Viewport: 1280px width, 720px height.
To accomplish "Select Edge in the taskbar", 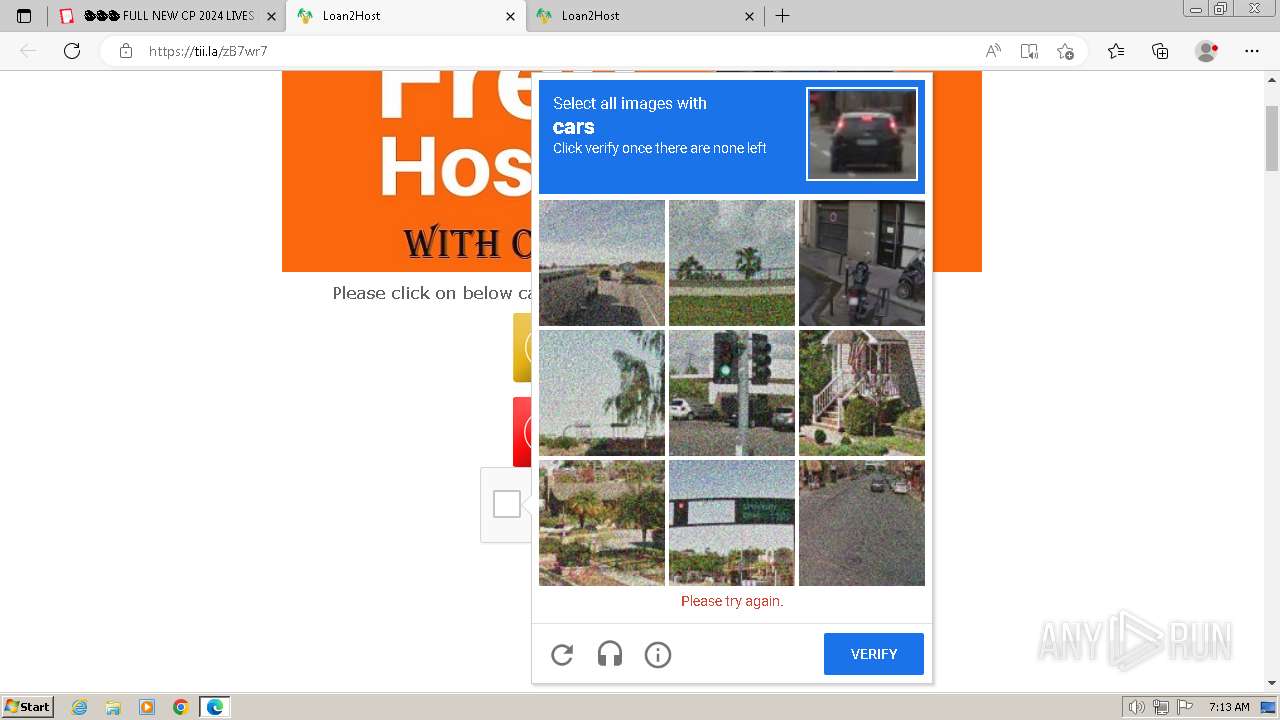I will tap(215, 707).
